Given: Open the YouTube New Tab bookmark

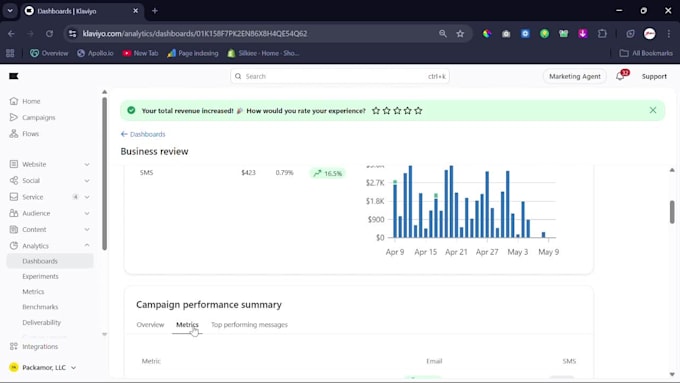Looking at the screenshot, I should [140, 53].
